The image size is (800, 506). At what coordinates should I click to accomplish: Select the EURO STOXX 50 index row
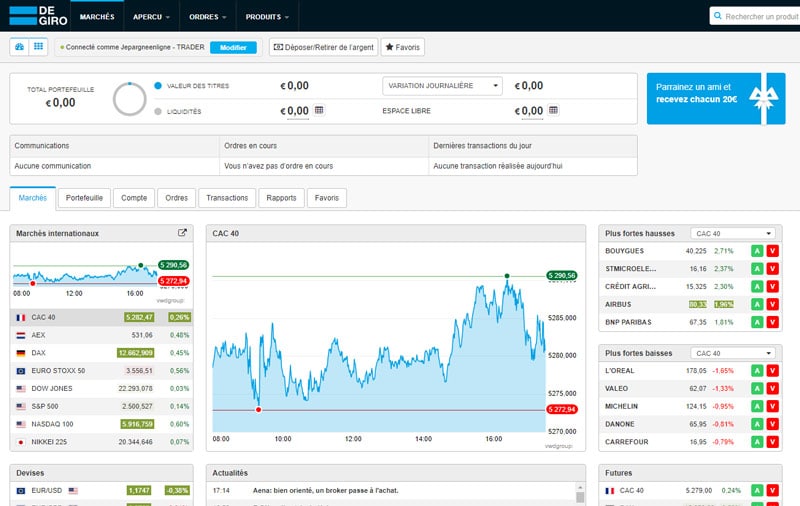pyautogui.click(x=102, y=371)
